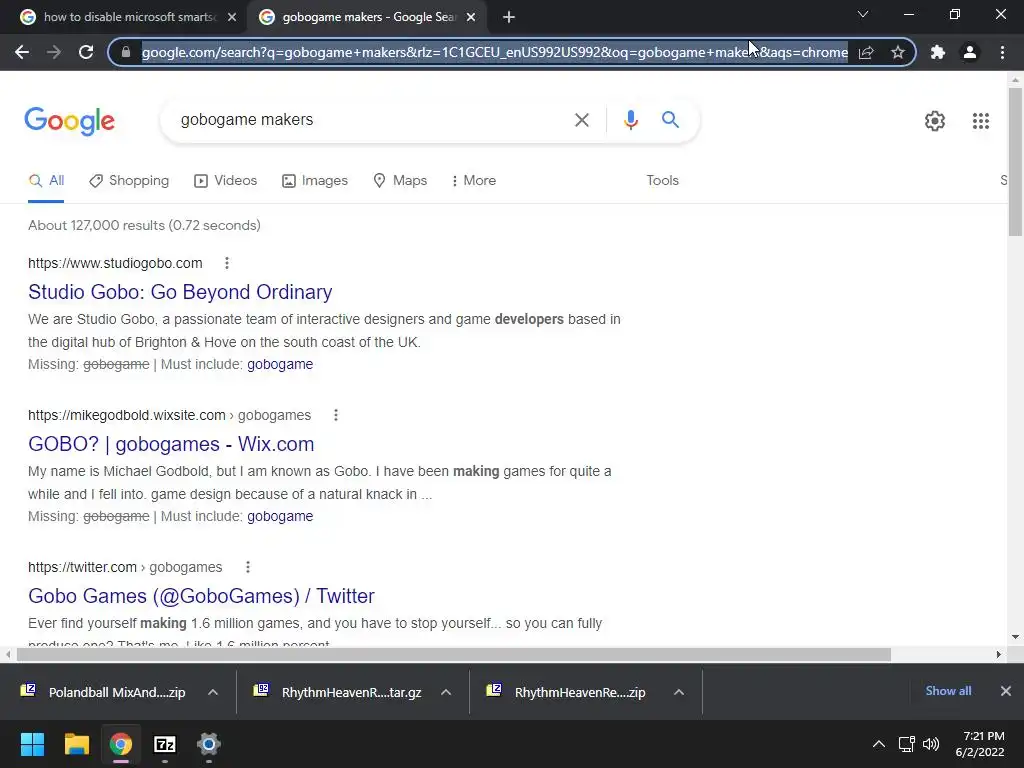Go to Google home via logo
Image resolution: width=1024 pixels, height=768 pixels.
tap(69, 121)
